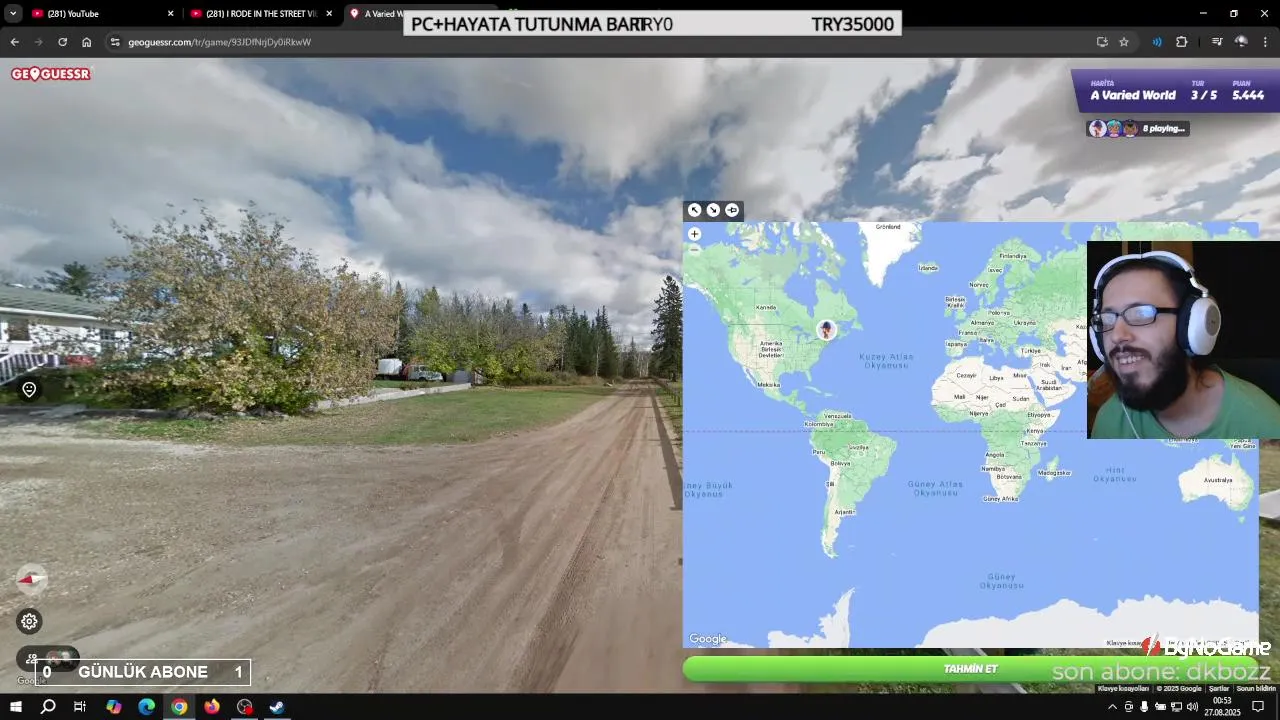Click the Google logo on the map
This screenshot has height=720, width=1280.
[x=708, y=639]
